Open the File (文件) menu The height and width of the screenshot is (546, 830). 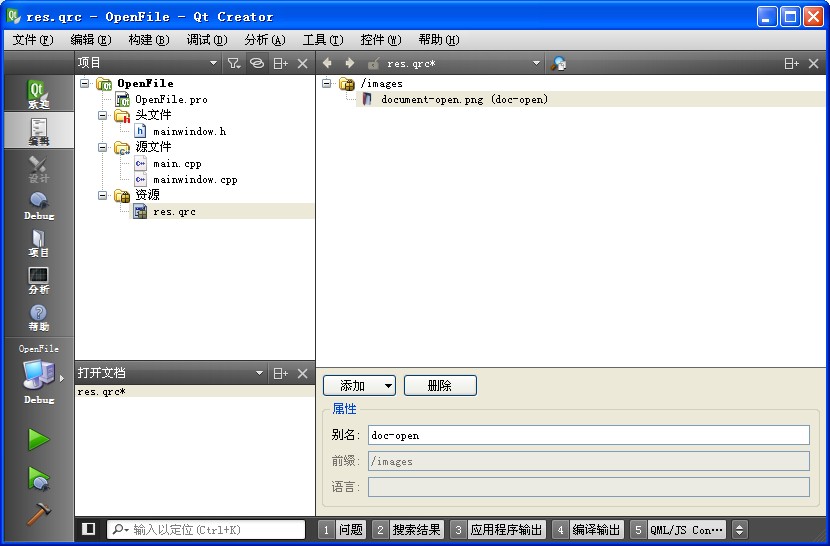[33, 40]
